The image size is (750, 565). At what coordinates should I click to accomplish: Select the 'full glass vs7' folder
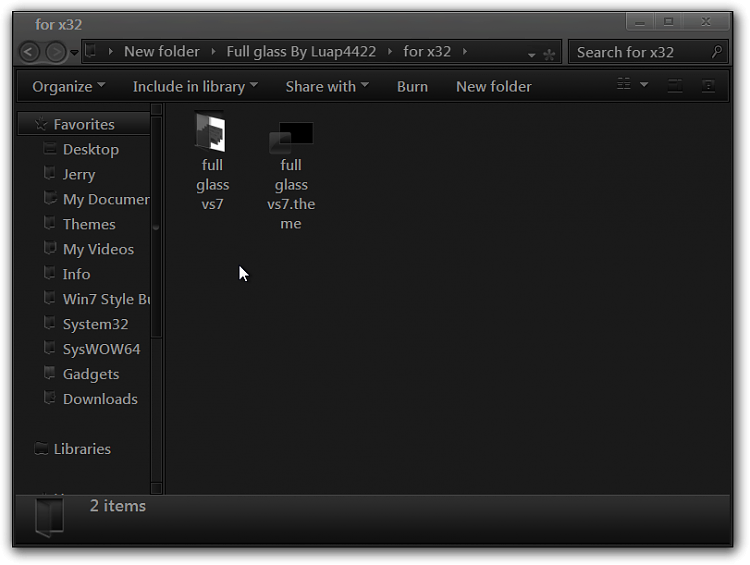(x=212, y=162)
